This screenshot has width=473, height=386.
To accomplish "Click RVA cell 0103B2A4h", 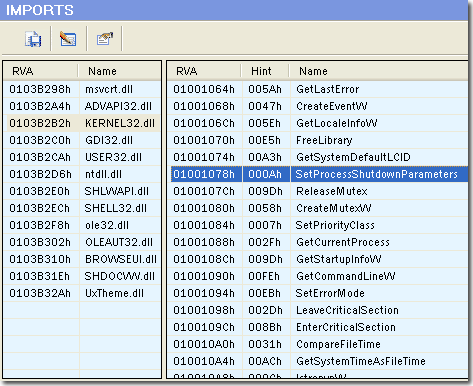I will [40, 106].
